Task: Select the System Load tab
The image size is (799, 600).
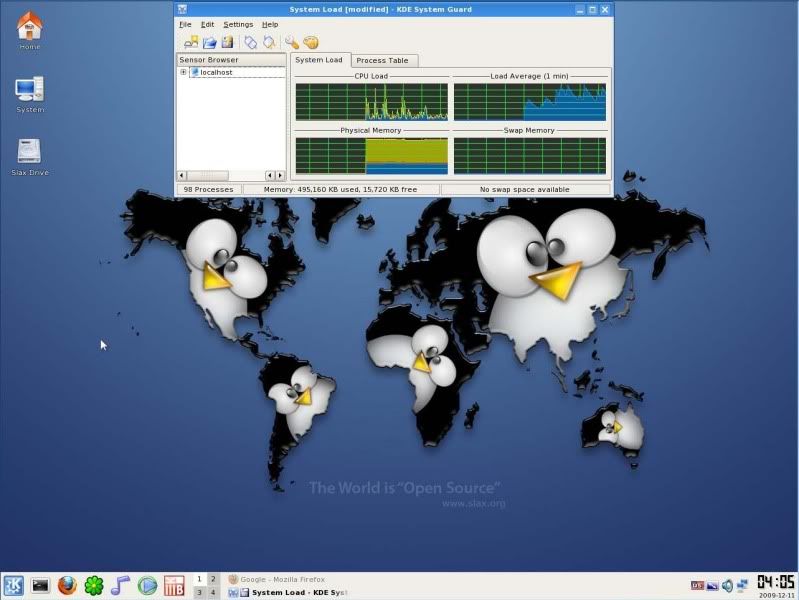Action: pyautogui.click(x=319, y=60)
